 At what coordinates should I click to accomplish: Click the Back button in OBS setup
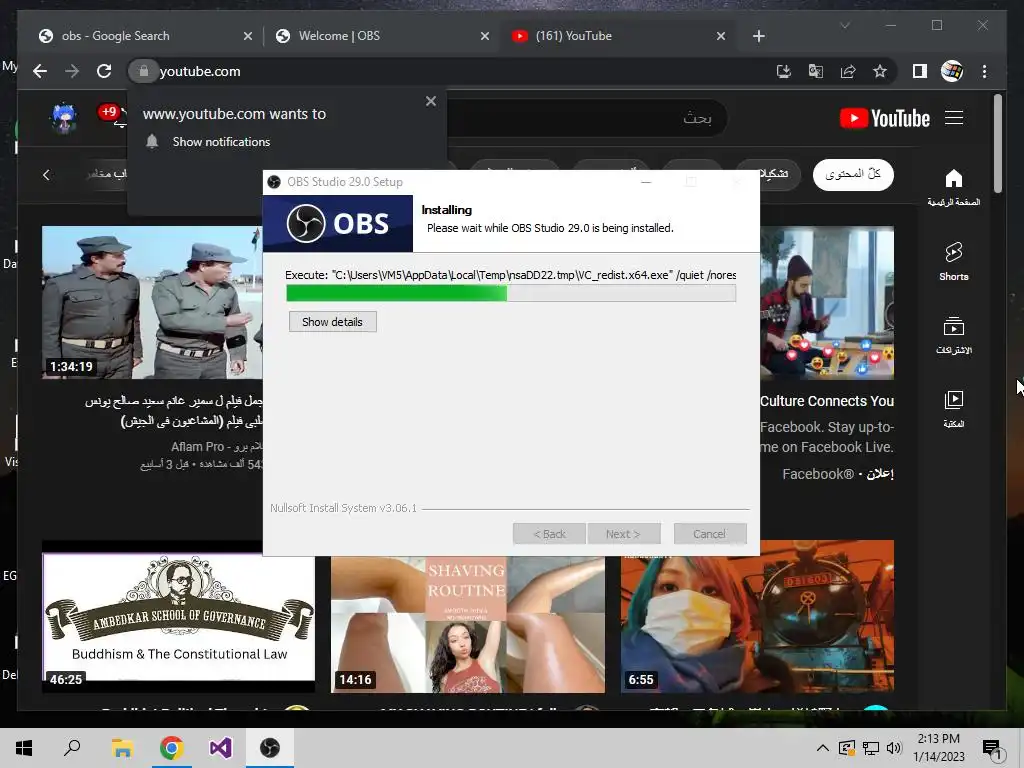click(549, 534)
